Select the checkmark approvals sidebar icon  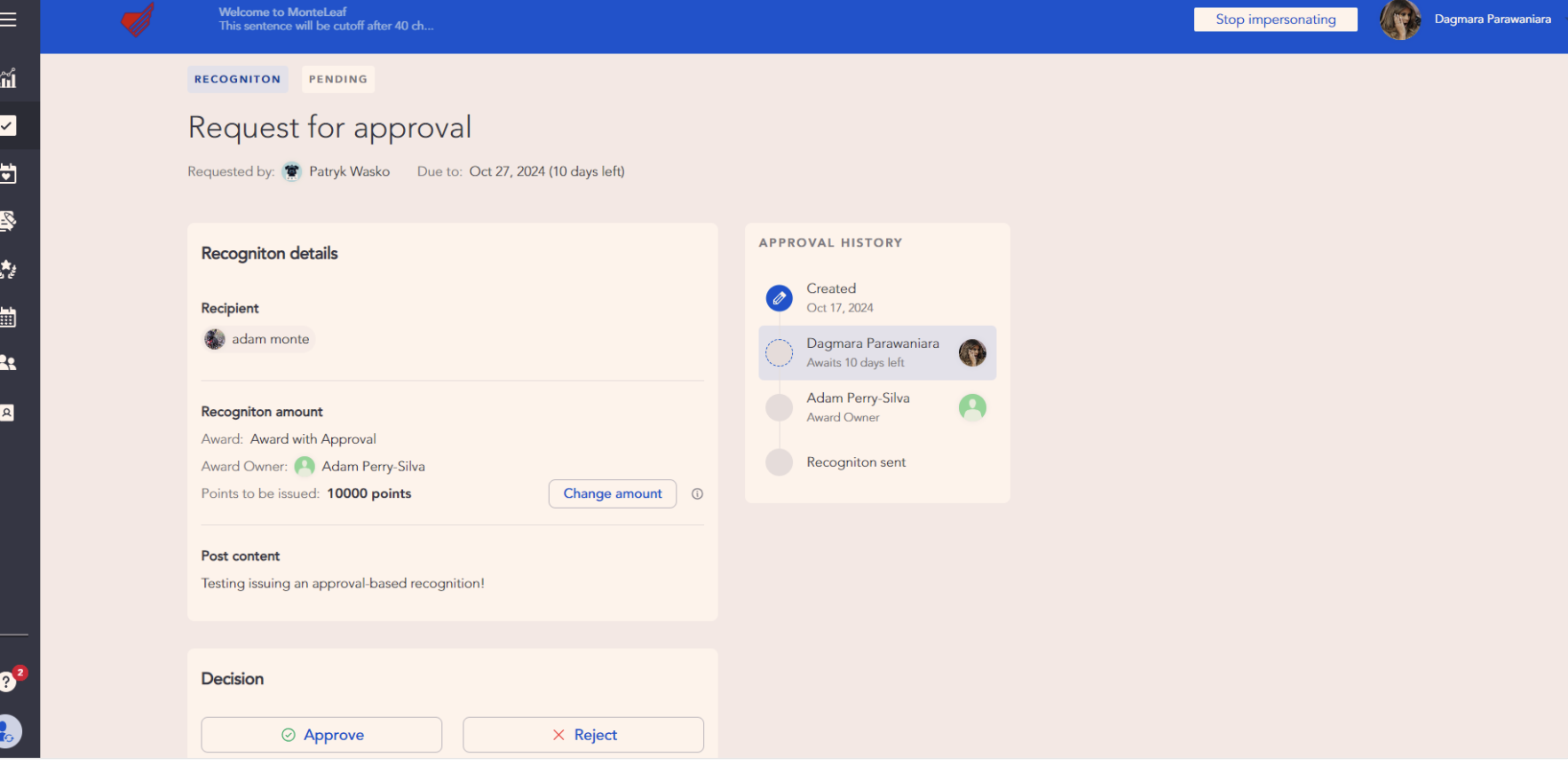pyautogui.click(x=9, y=126)
